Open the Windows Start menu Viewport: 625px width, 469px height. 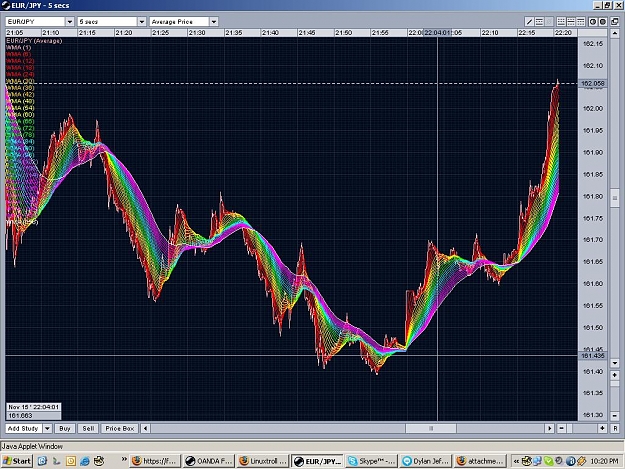point(17,461)
